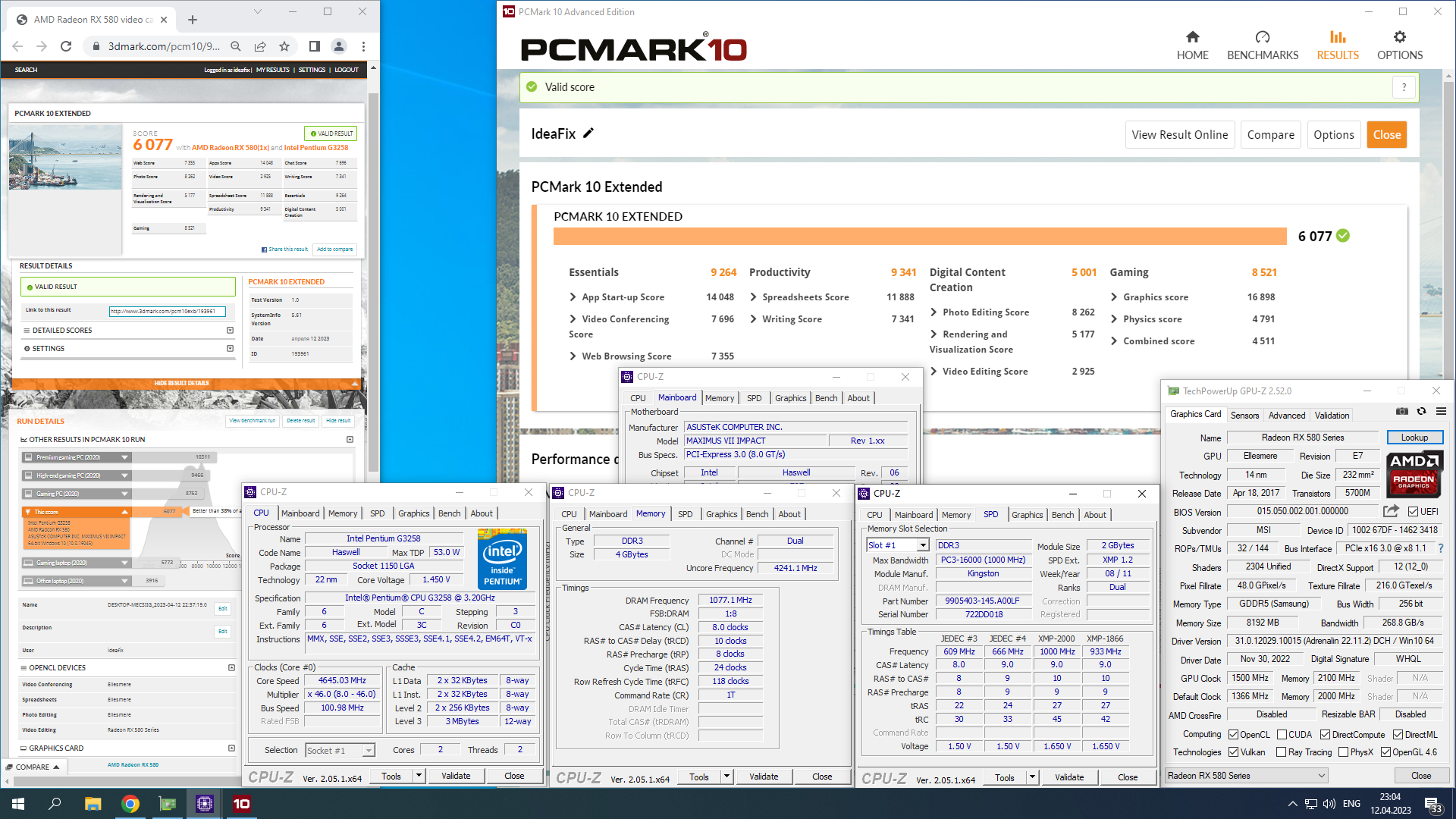Open File Explorer from taskbar
Viewport: 1456px width, 819px height.
pyautogui.click(x=93, y=804)
